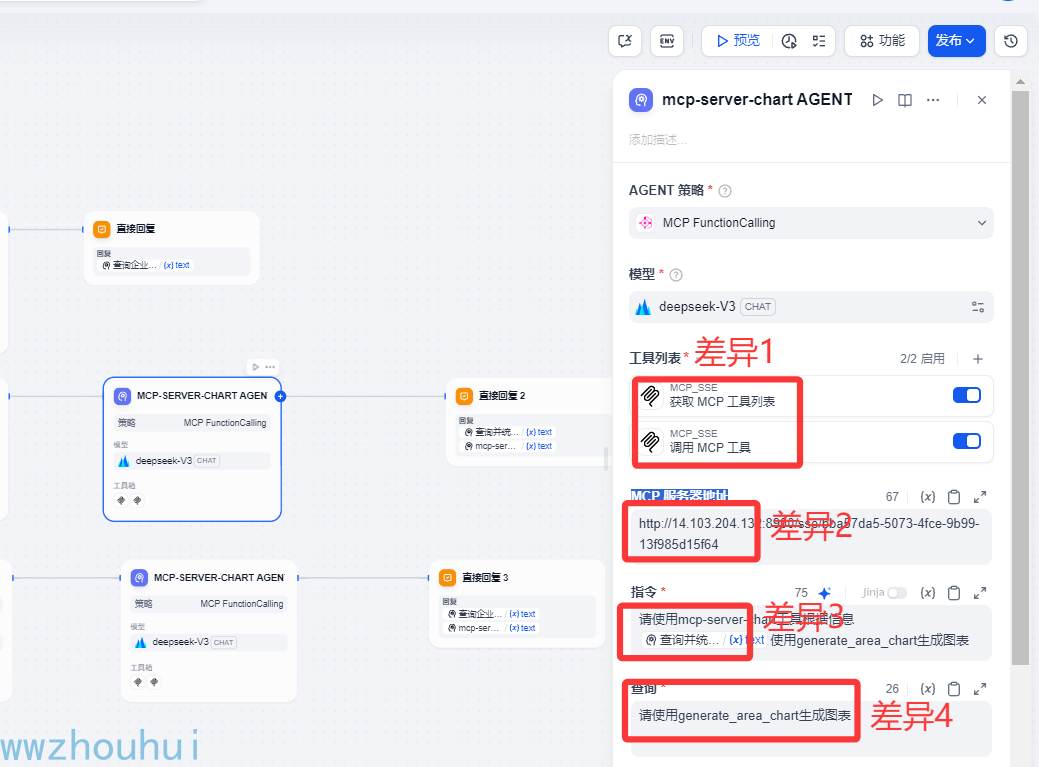Image resolution: width=1039 pixels, height=767 pixels.
Task: Expand the MCP FunctionCalling strategy dropdown
Action: 811,223
